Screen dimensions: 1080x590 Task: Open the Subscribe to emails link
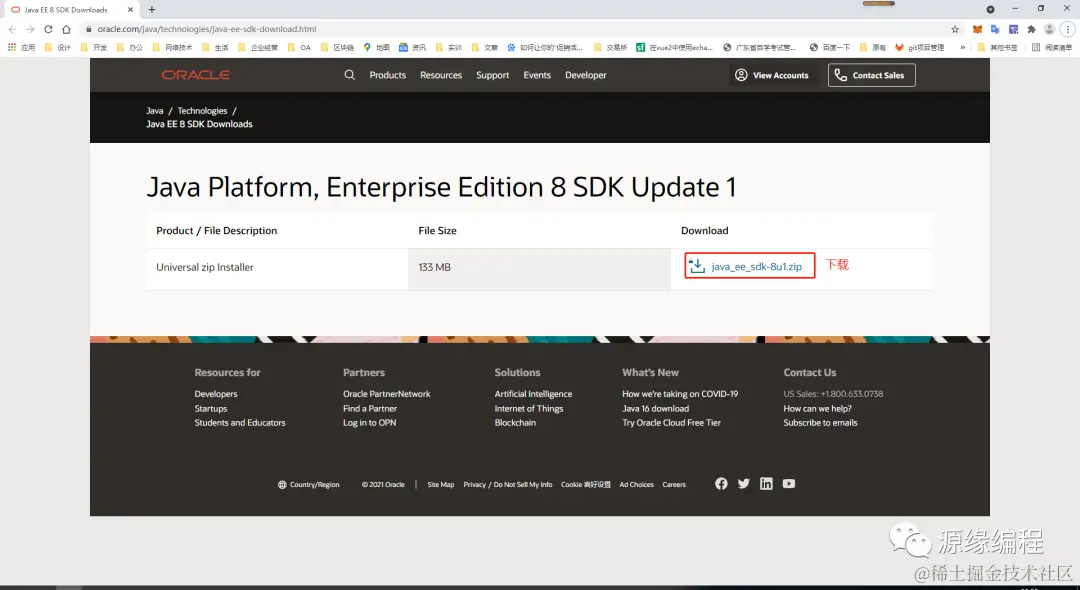[820, 423]
